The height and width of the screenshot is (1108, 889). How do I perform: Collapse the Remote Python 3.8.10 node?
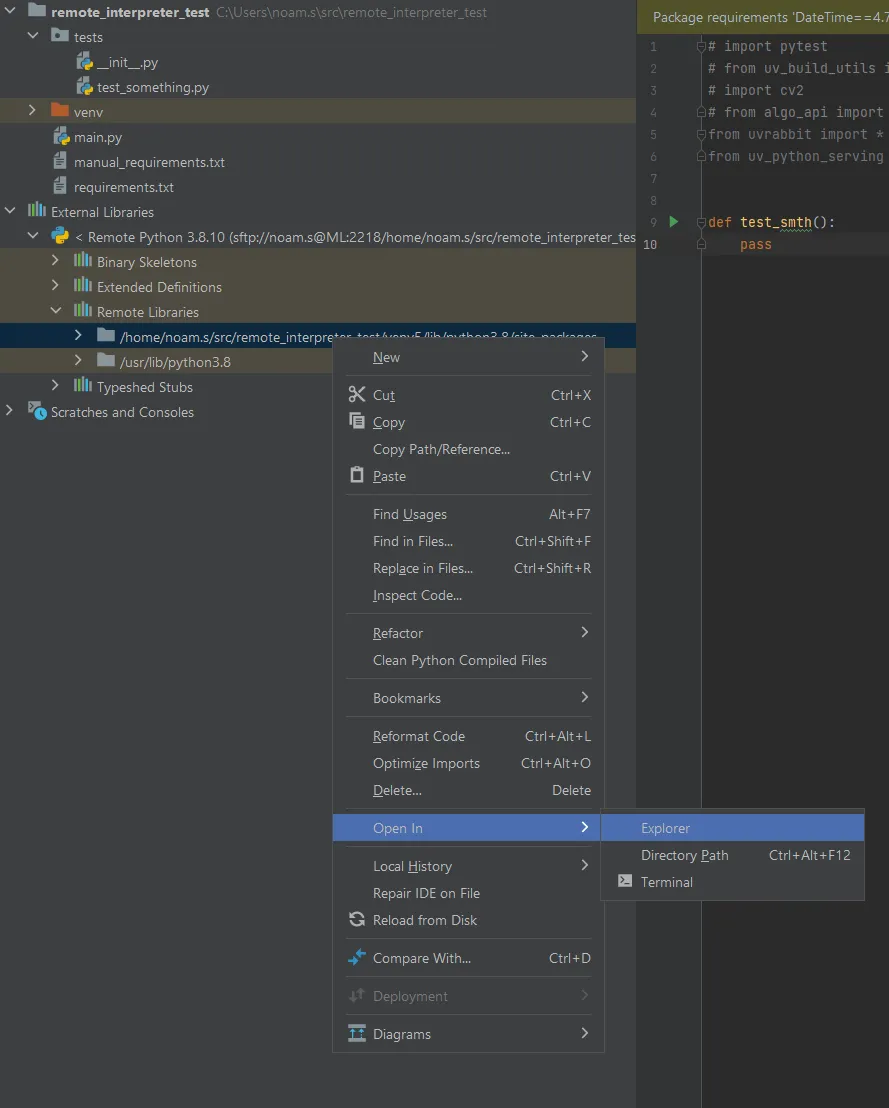click(33, 236)
